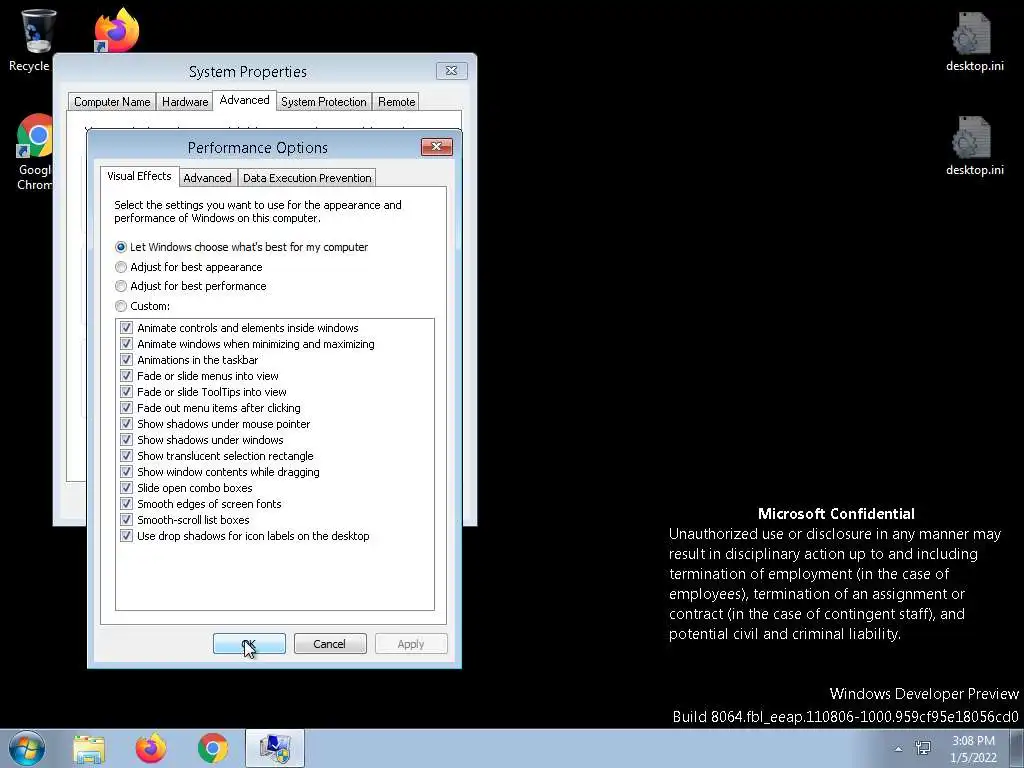Select the Custom radio option

pyautogui.click(x=142, y=306)
